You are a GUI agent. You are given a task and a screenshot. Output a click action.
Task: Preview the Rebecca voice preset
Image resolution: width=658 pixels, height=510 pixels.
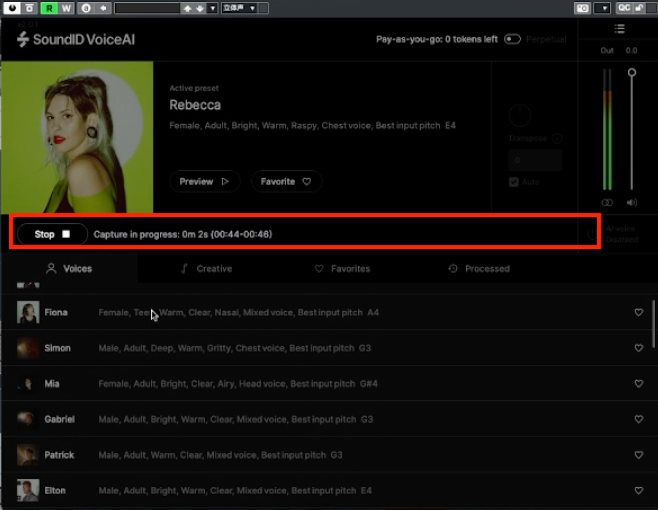(x=204, y=182)
